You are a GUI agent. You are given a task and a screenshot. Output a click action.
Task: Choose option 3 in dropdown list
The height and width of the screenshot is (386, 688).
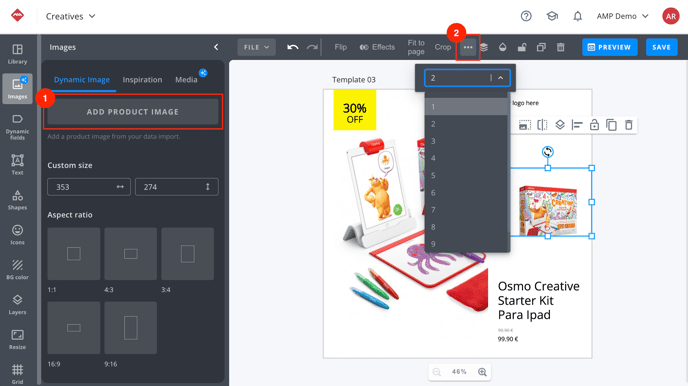coord(466,141)
